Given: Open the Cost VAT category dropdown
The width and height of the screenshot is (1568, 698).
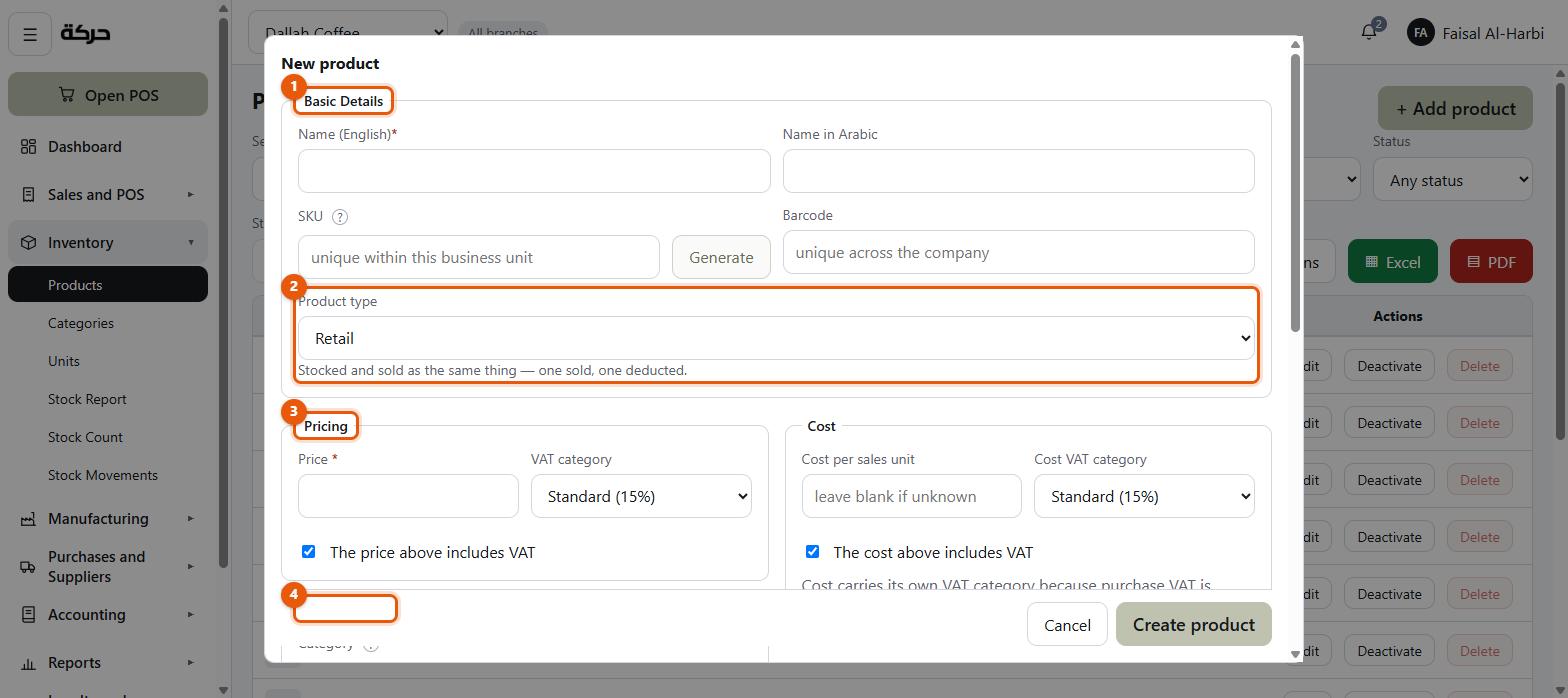Looking at the screenshot, I should (x=1144, y=496).
